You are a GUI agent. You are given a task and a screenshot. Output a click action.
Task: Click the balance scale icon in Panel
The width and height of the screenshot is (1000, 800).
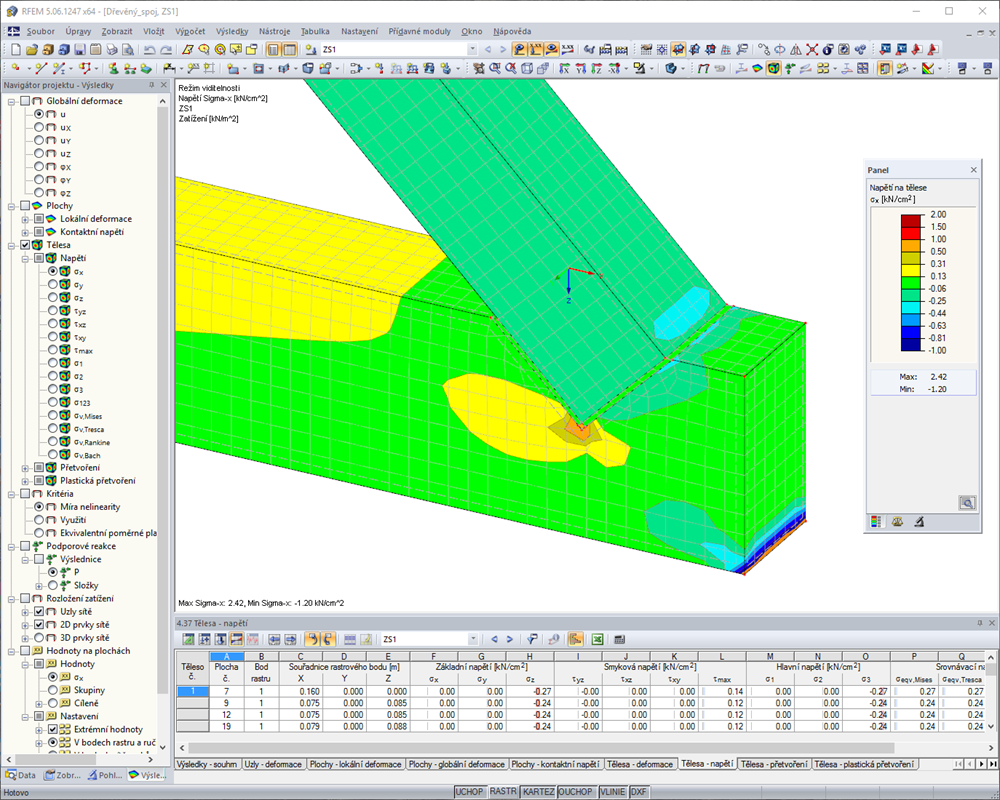[x=897, y=522]
